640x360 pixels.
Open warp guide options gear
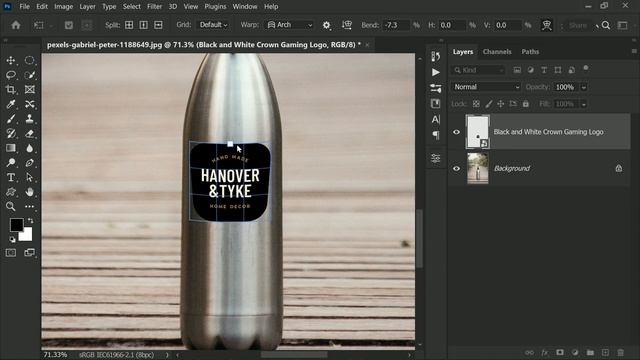click(x=327, y=25)
